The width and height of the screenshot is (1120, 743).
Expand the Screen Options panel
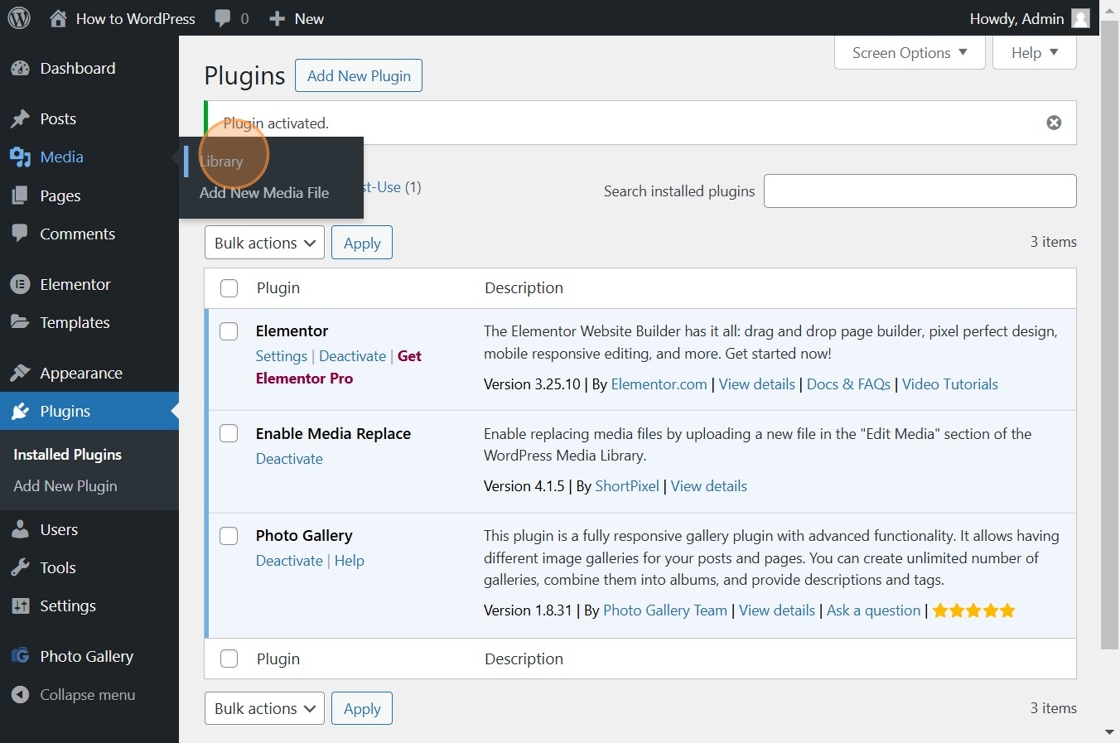(909, 53)
